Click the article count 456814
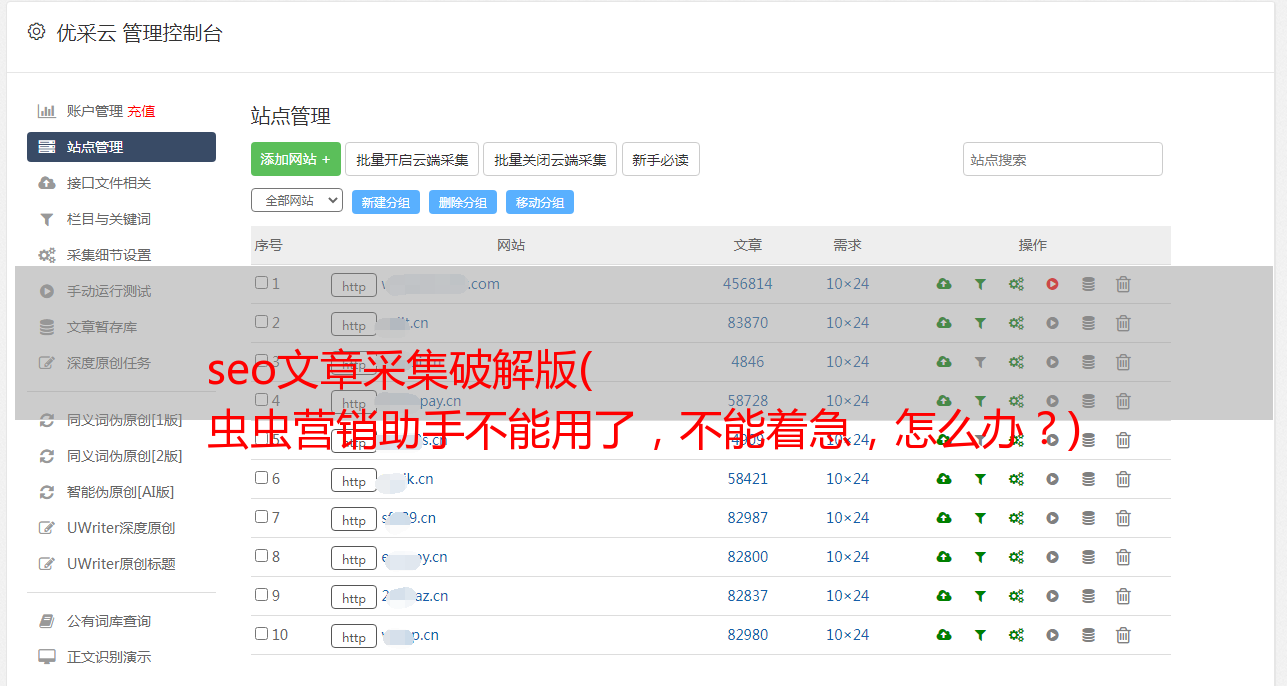 [748, 284]
